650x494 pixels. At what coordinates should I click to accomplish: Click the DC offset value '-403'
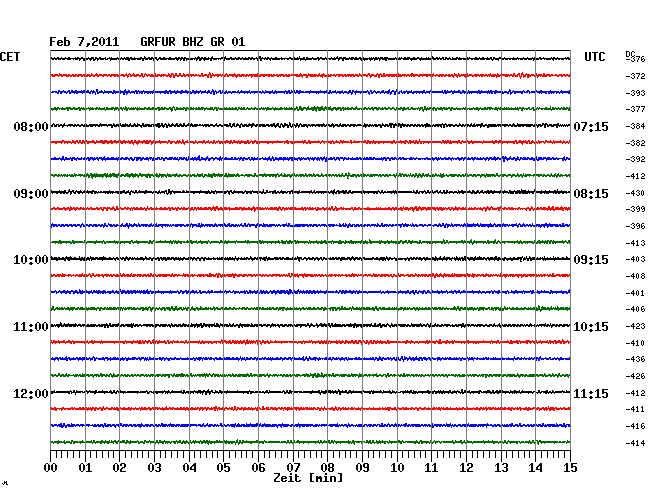pyautogui.click(x=635, y=259)
